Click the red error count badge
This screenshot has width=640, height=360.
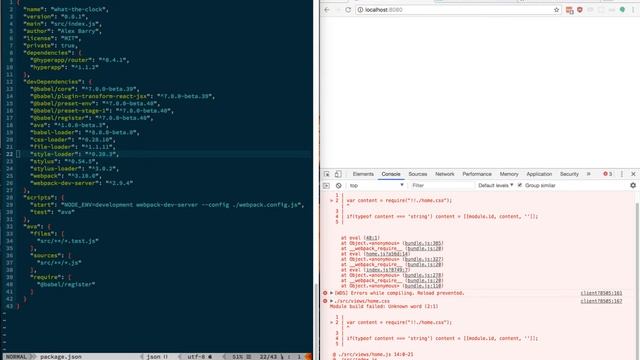point(608,174)
